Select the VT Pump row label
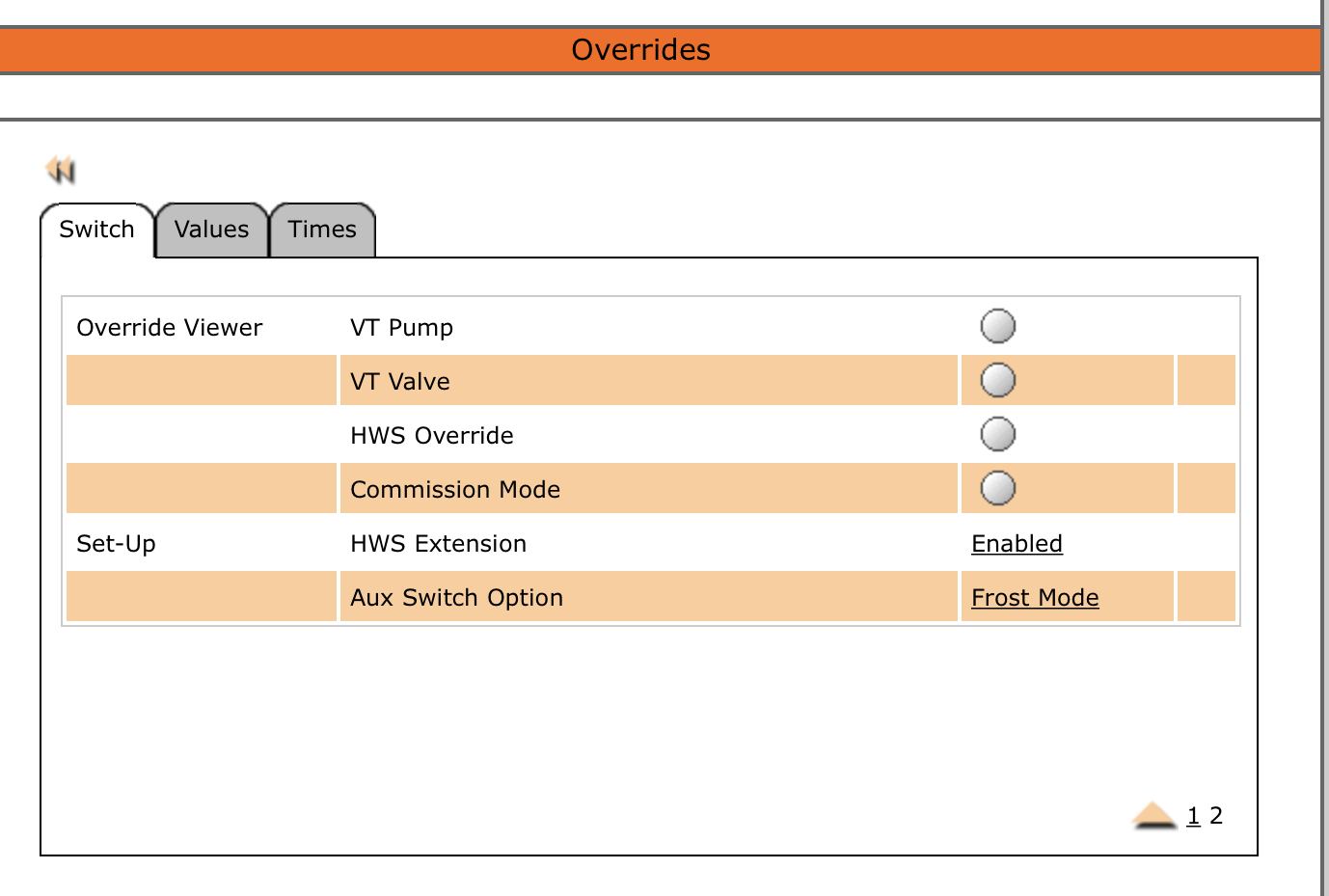This screenshot has height=896, width=1329. [401, 328]
